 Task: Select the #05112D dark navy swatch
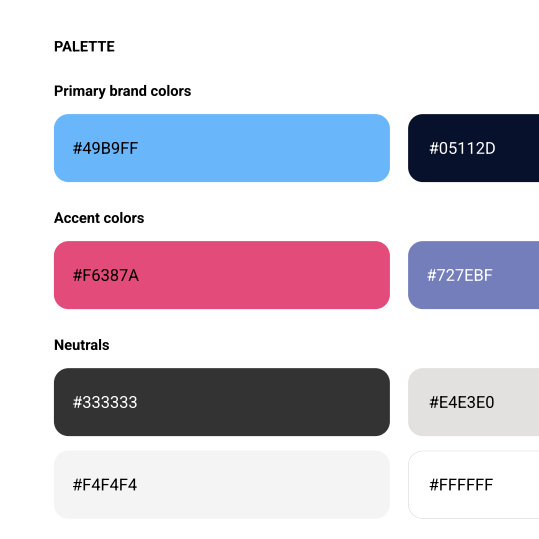(474, 148)
